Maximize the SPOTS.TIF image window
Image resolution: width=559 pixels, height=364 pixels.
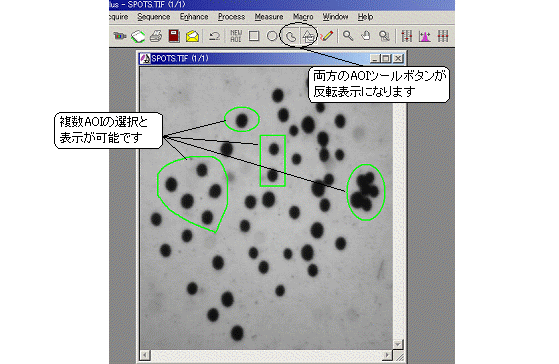tap(386, 58)
